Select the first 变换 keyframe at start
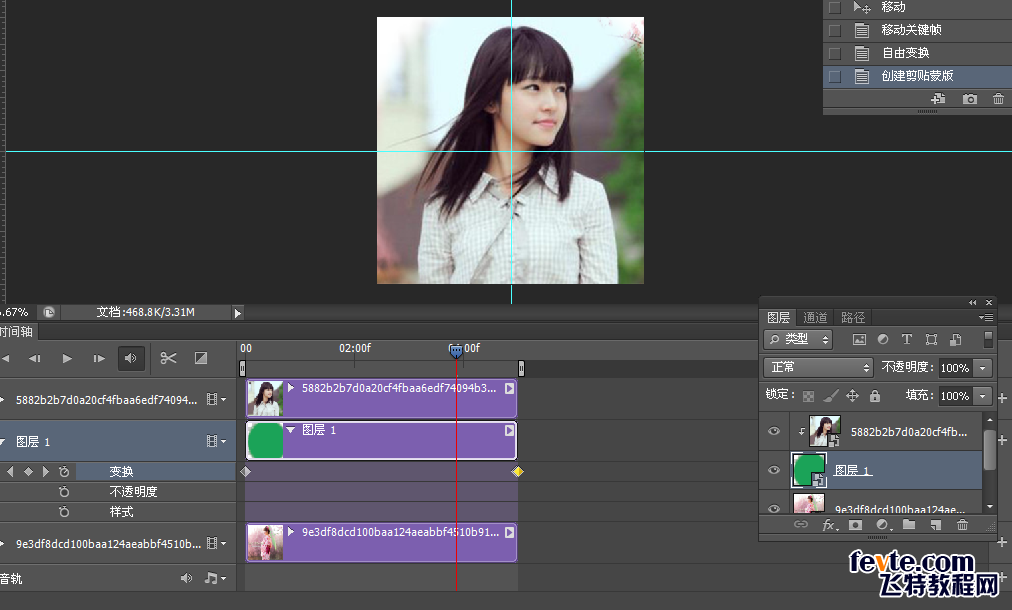This screenshot has width=1012, height=610. [x=245, y=472]
